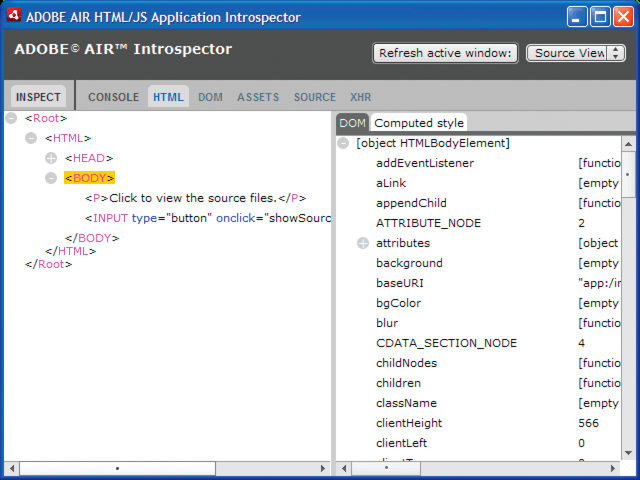The image size is (640, 480).
Task: Switch to the ASSETS tab
Action: point(258,97)
